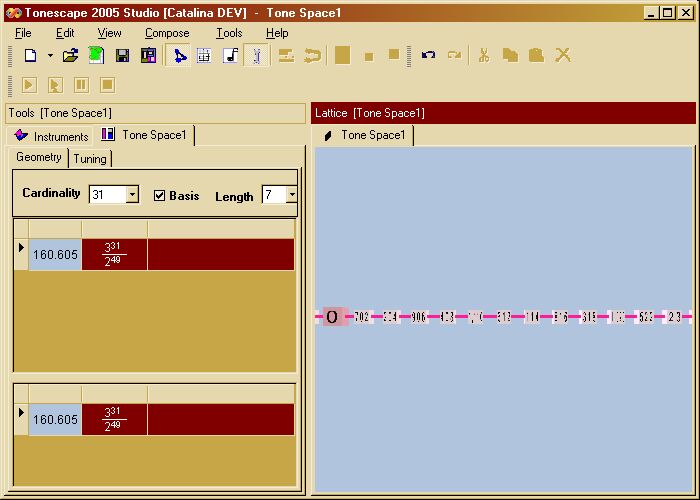
Task: Open the Compose menu
Action: coord(167,33)
